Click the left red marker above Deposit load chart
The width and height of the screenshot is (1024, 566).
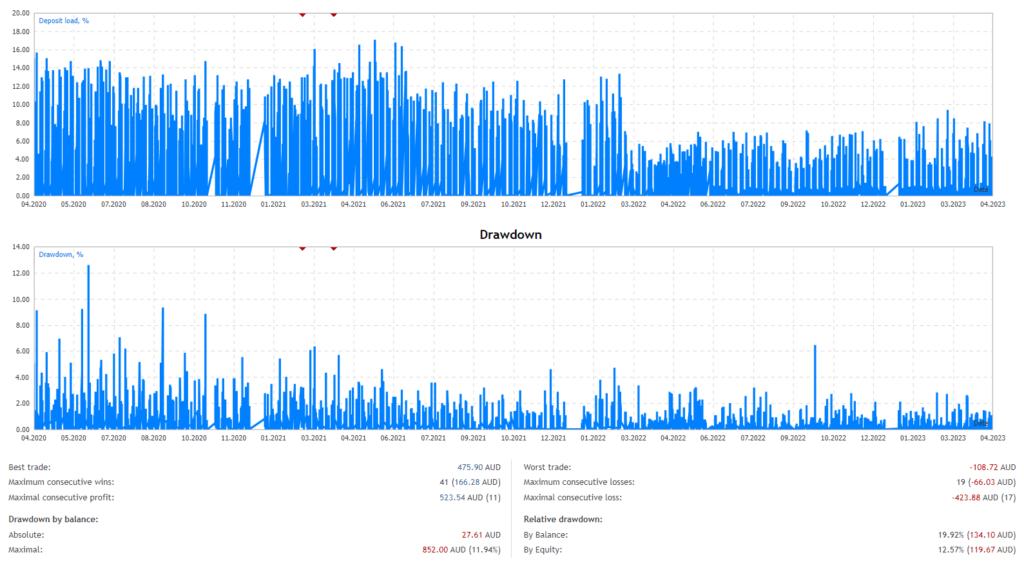302,14
